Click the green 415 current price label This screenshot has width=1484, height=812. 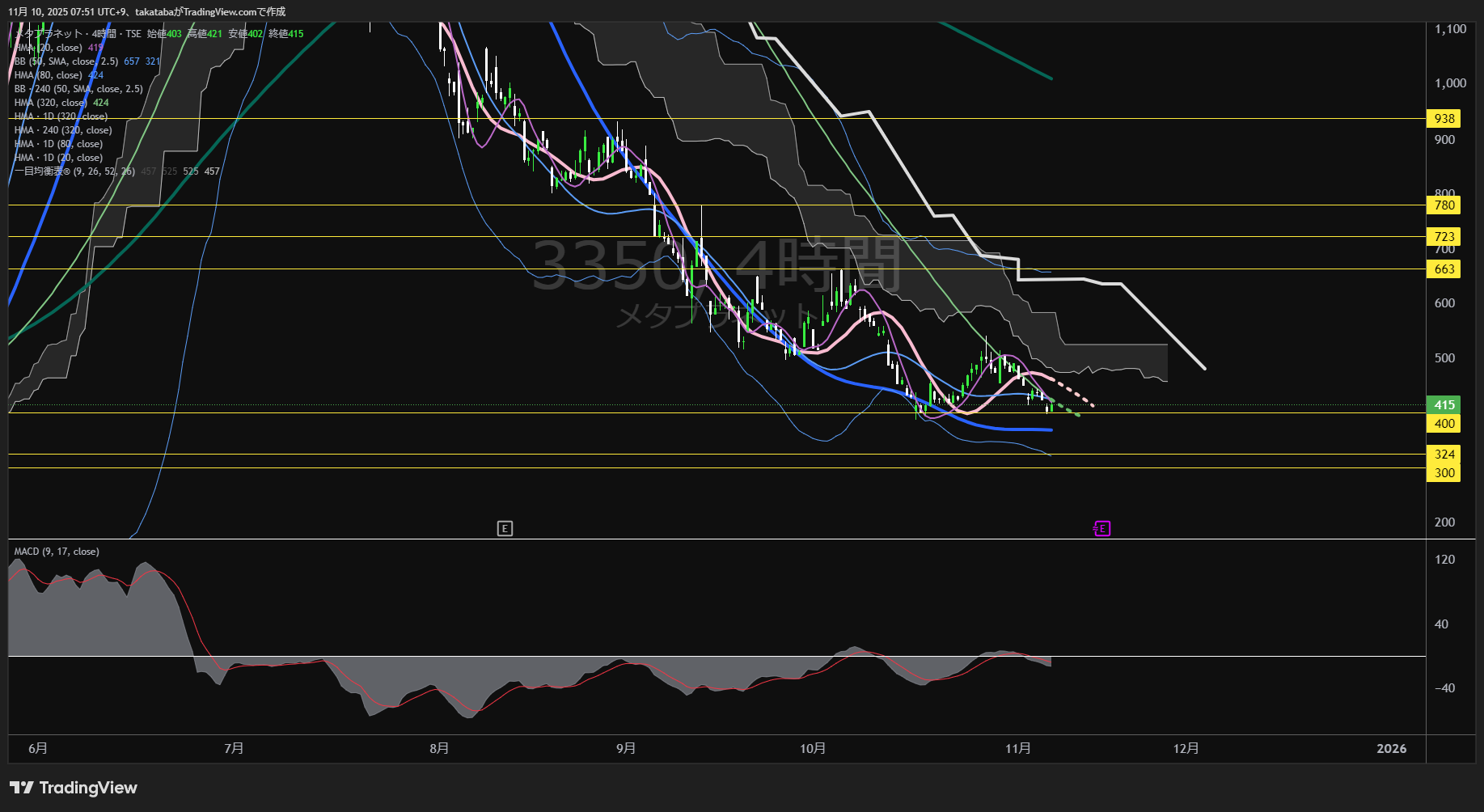click(x=1444, y=404)
